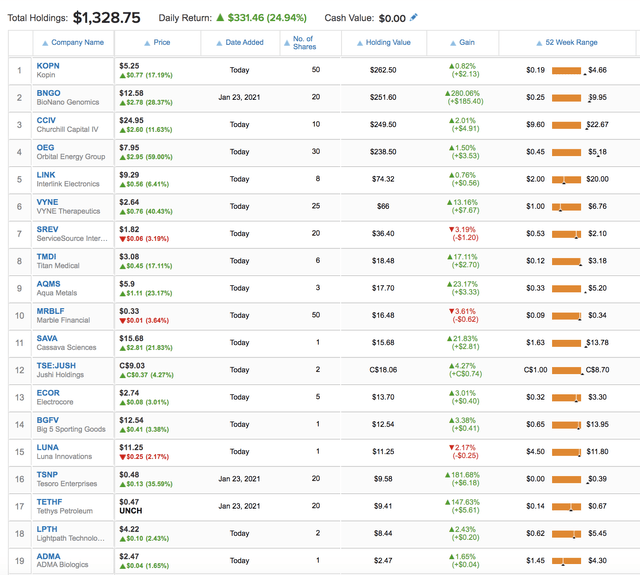
Task: Open the TMDI ticker link
Action: [47, 257]
